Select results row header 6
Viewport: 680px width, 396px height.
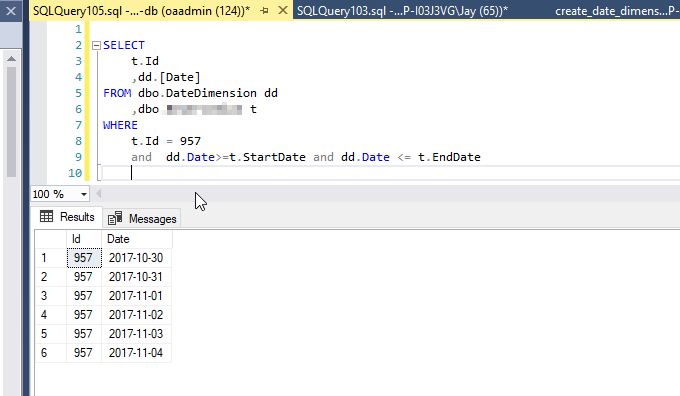click(x=51, y=353)
